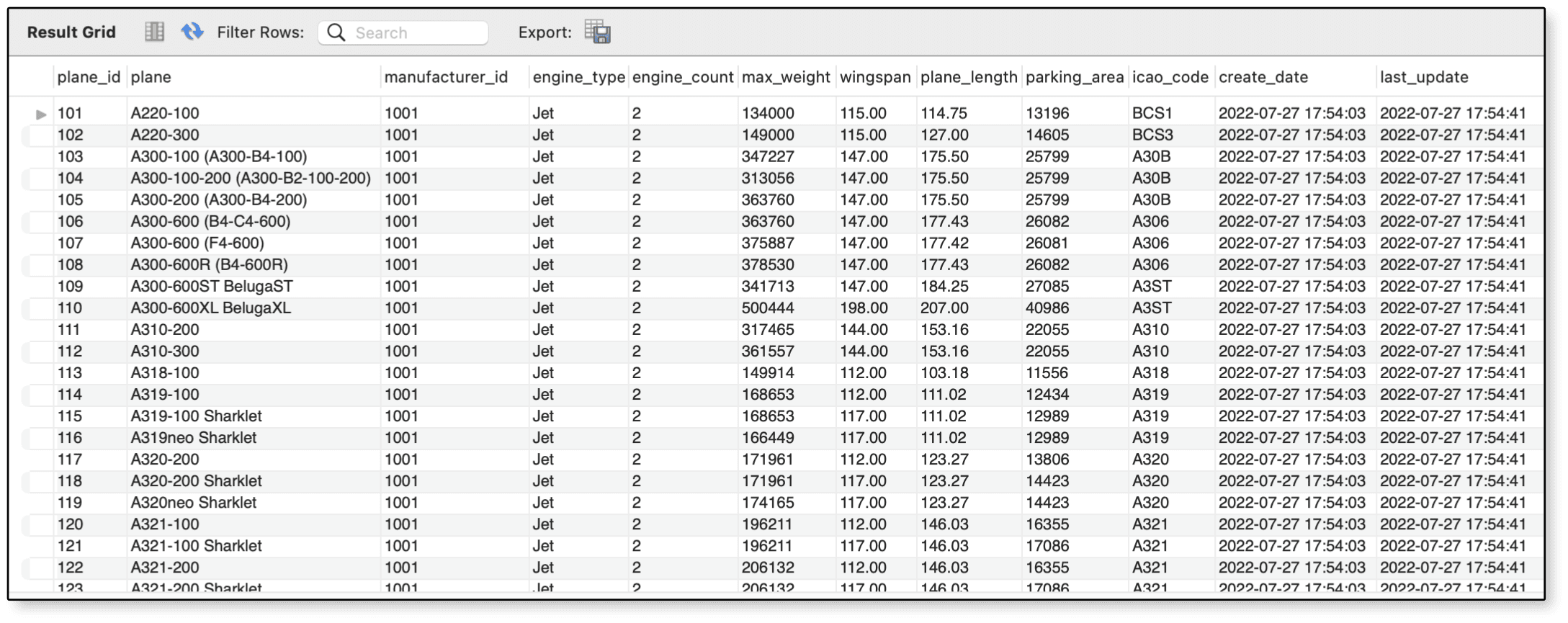Toggle result grid column wrap icon
Screen dimensions: 1568x623
[x=154, y=32]
